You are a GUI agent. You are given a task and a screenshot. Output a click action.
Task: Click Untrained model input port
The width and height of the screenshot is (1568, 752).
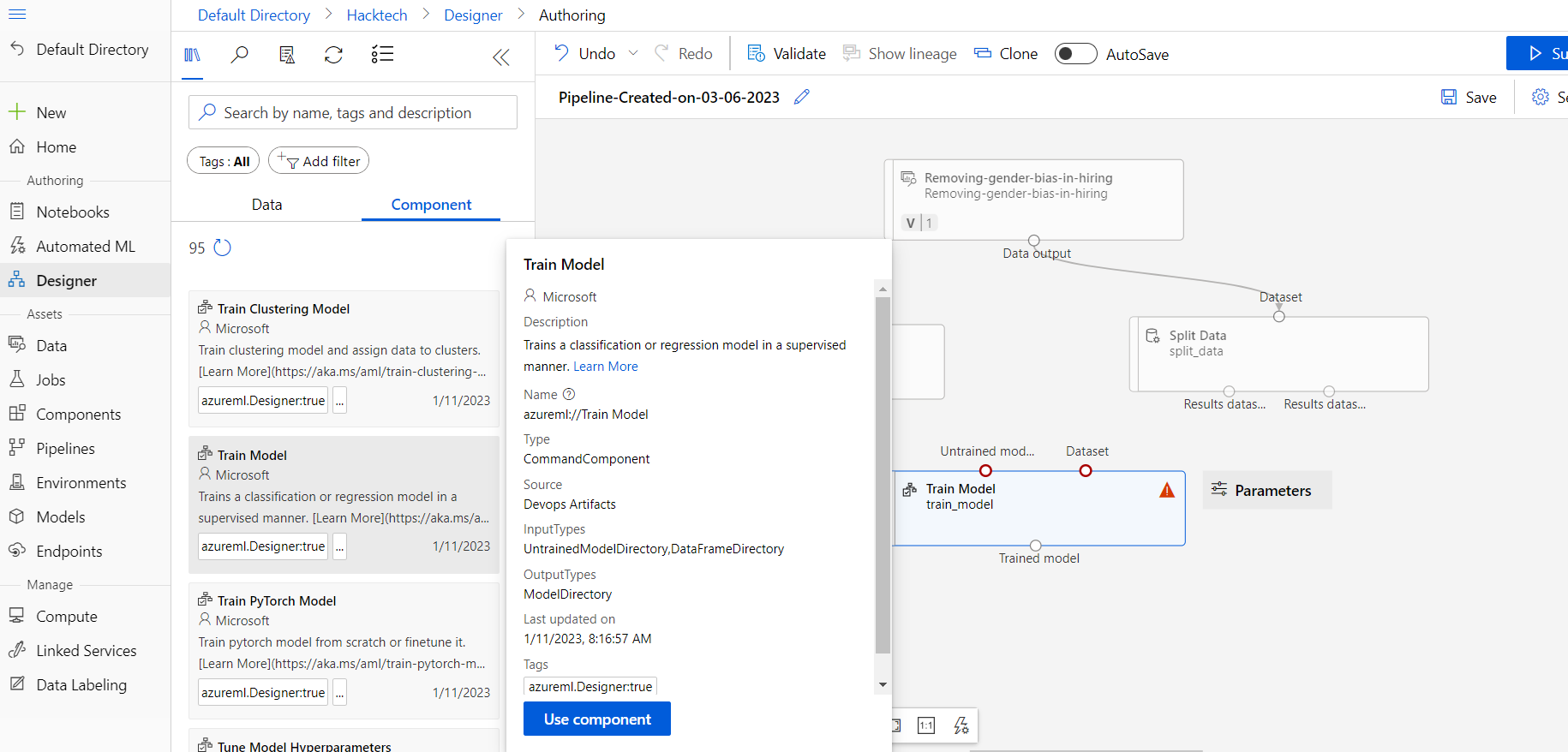tap(985, 470)
